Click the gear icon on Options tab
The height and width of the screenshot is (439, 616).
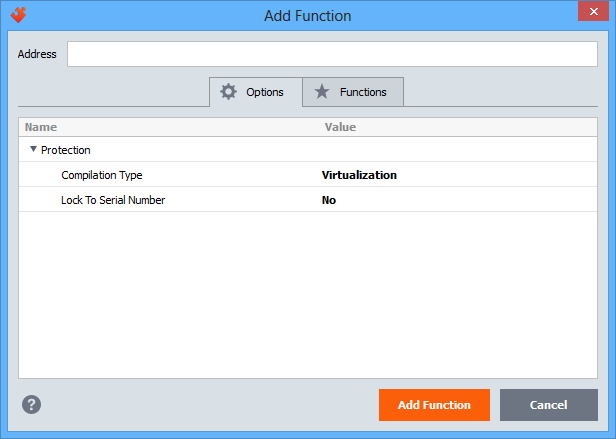pos(229,92)
